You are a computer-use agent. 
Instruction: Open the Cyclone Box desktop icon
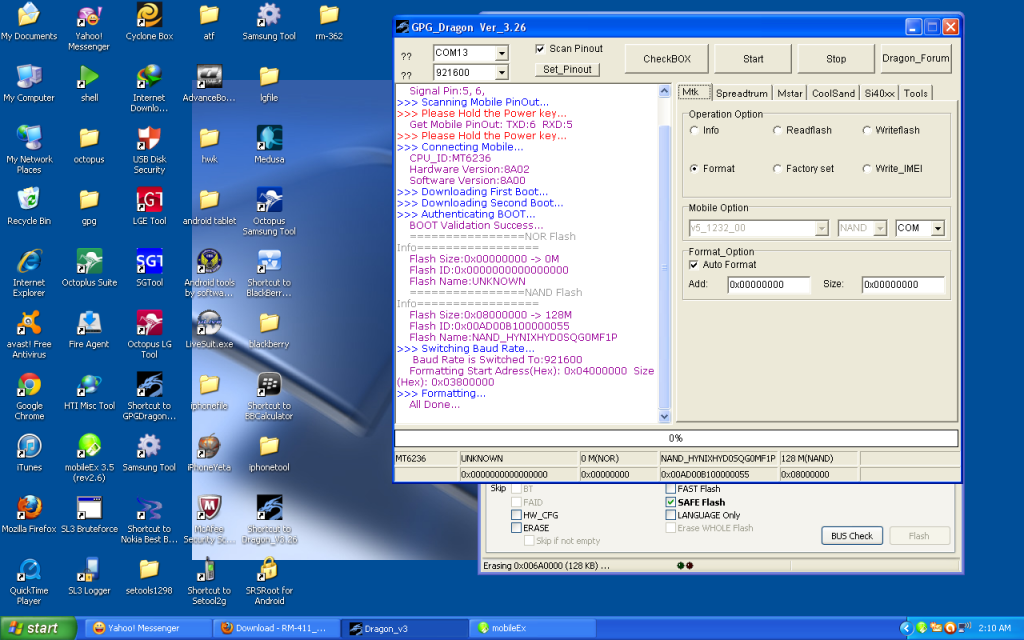[x=150, y=21]
